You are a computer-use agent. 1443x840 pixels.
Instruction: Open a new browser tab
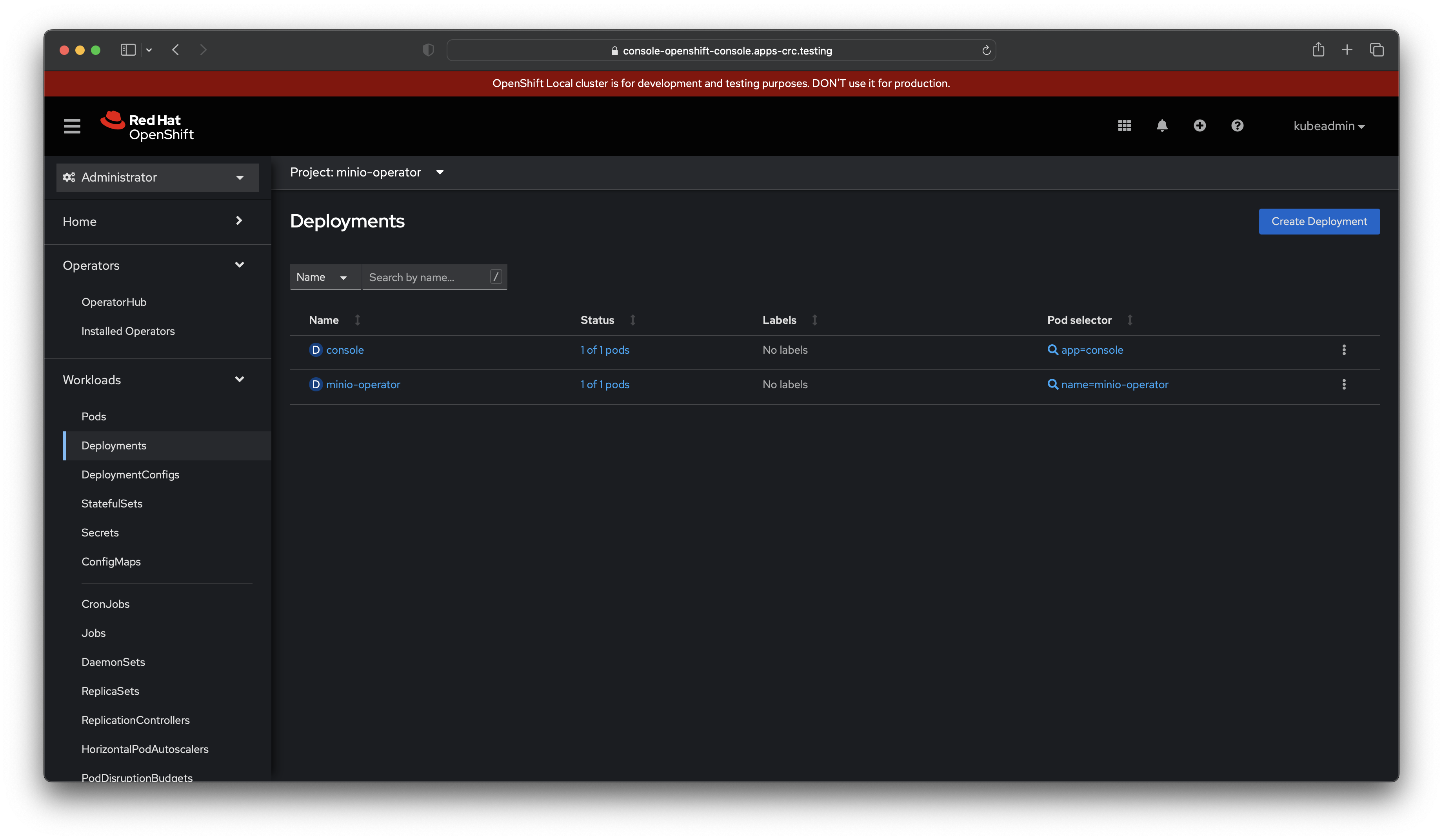coord(1347,50)
